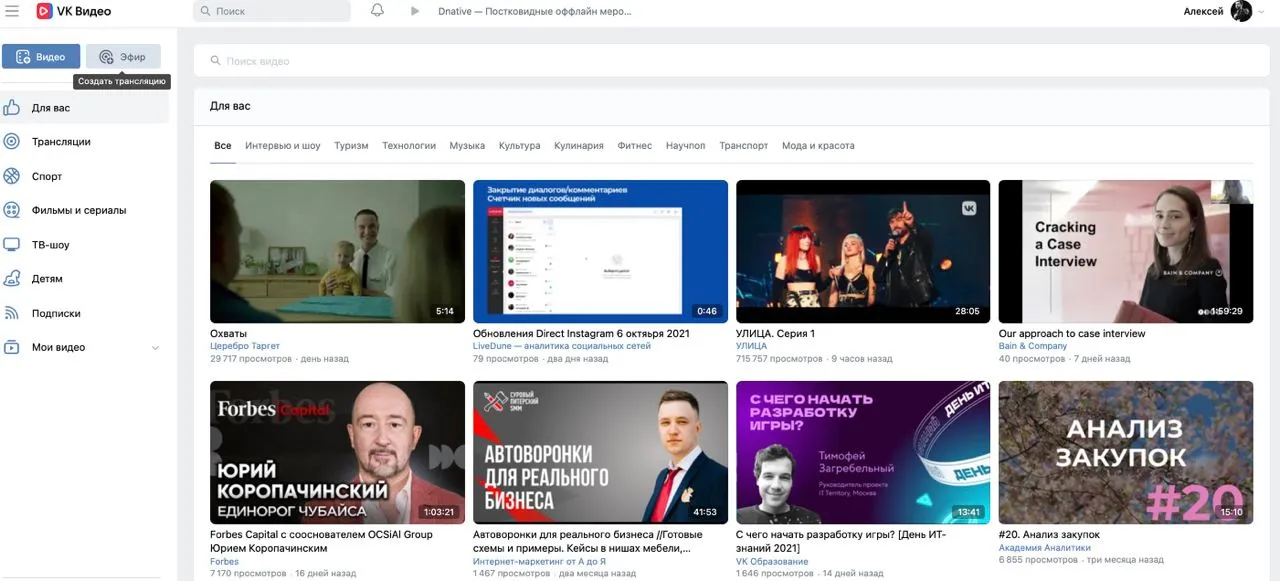Switch to Культура tab

[520, 146]
